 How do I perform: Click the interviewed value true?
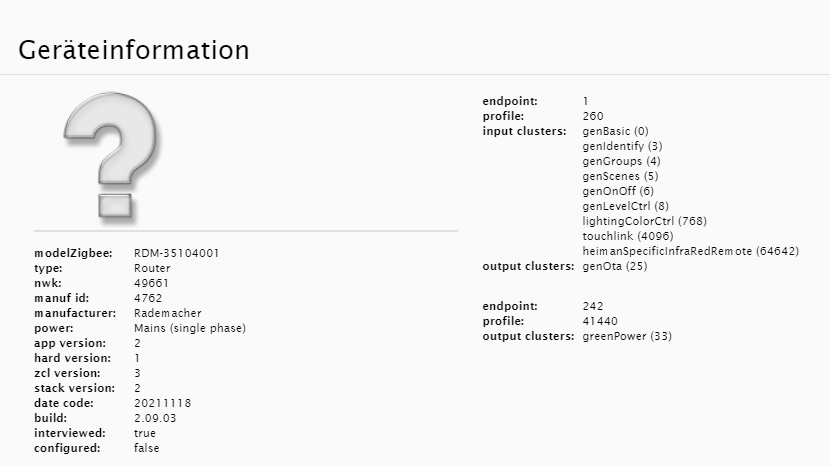click(x=144, y=433)
